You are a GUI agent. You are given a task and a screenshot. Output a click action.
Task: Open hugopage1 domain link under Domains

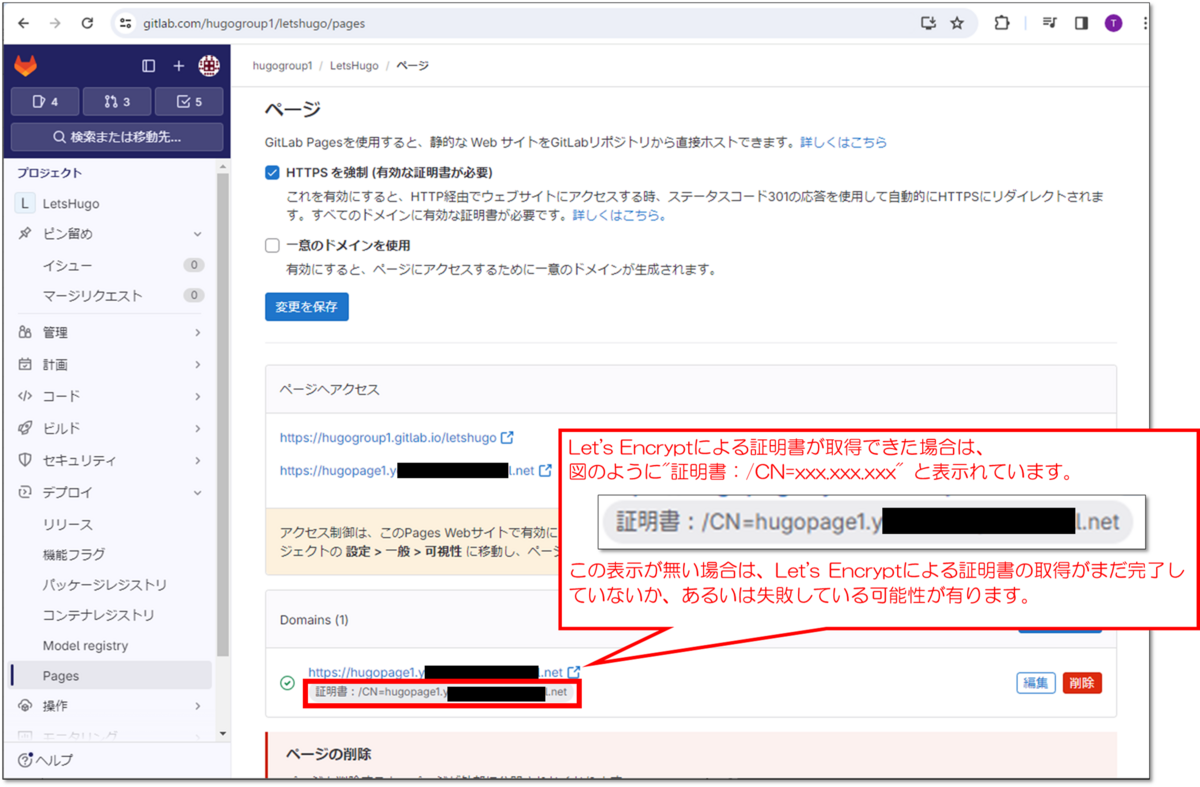pos(436,672)
